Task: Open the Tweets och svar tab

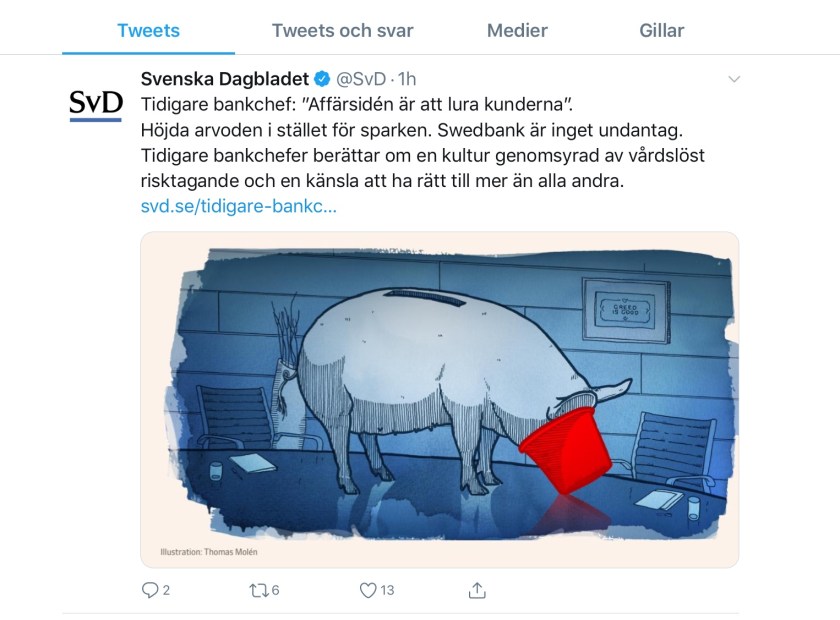Action: (342, 31)
